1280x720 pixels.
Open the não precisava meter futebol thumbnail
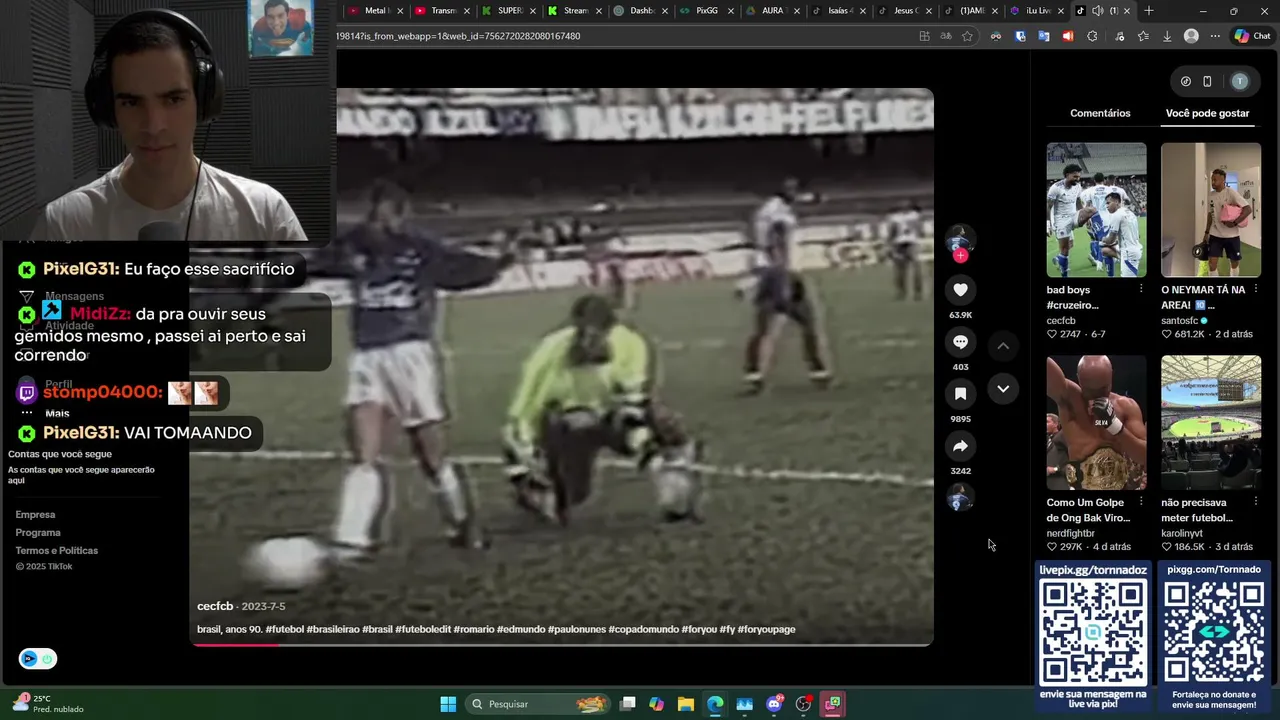pos(1211,422)
